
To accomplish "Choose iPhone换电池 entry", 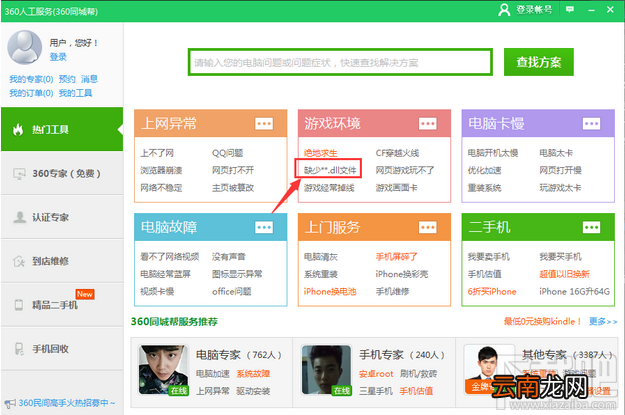I will coord(330,291).
